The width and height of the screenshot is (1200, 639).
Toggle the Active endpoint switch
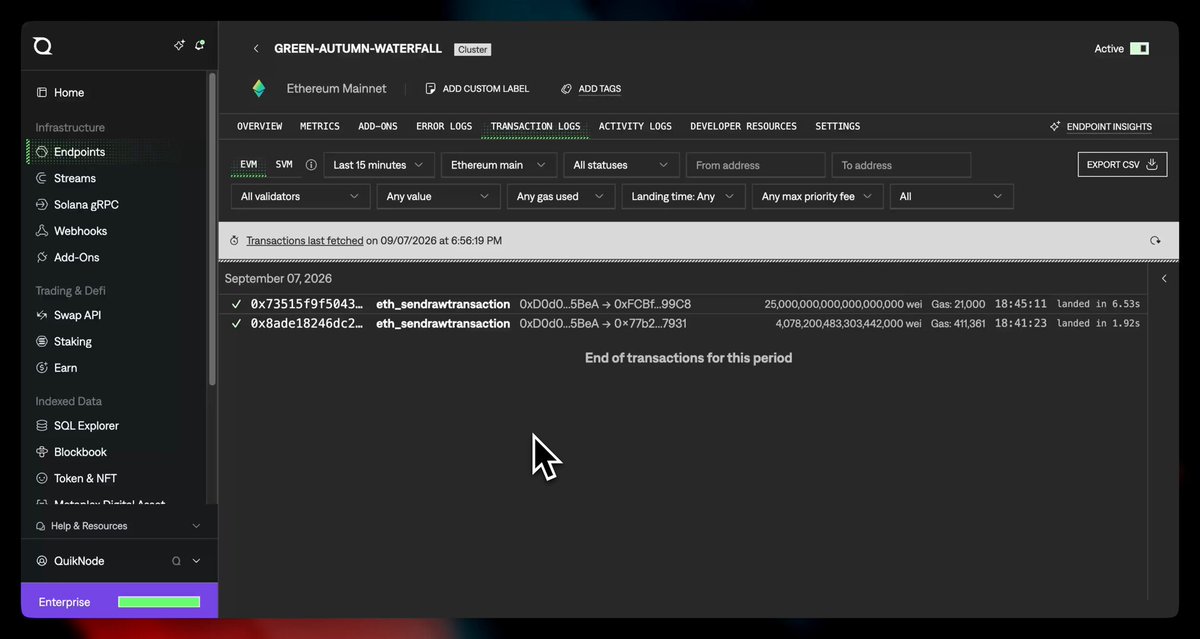tap(1139, 49)
